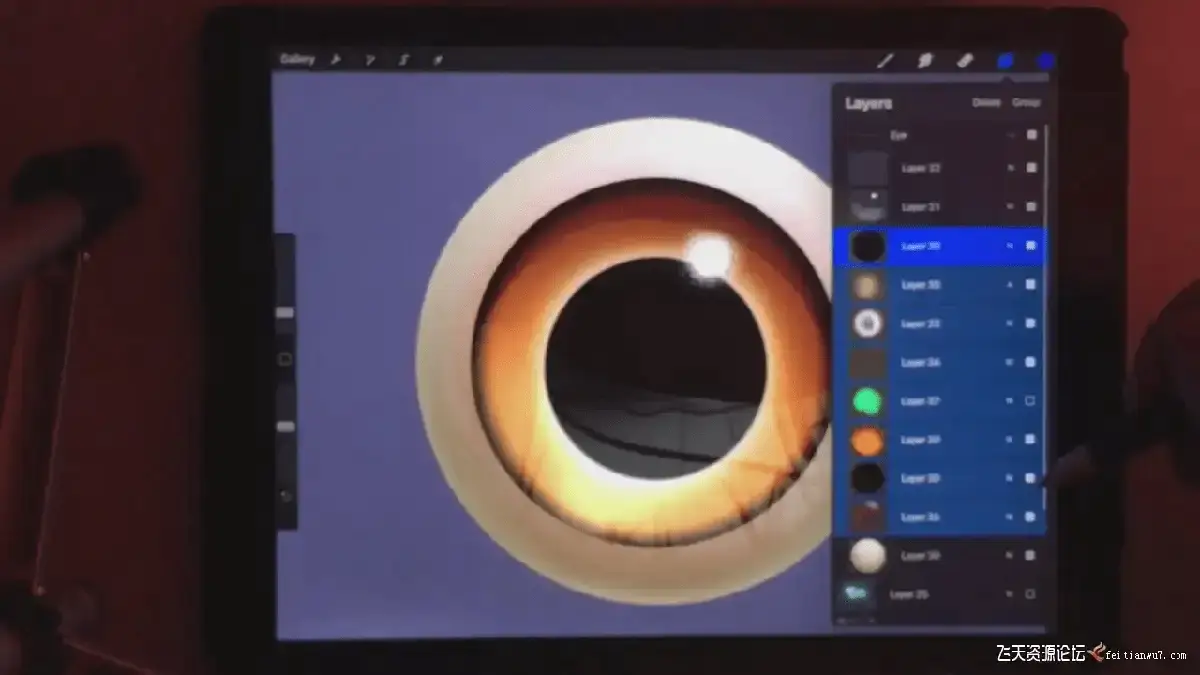
Task: Return to the Gallery
Action: 297,59
